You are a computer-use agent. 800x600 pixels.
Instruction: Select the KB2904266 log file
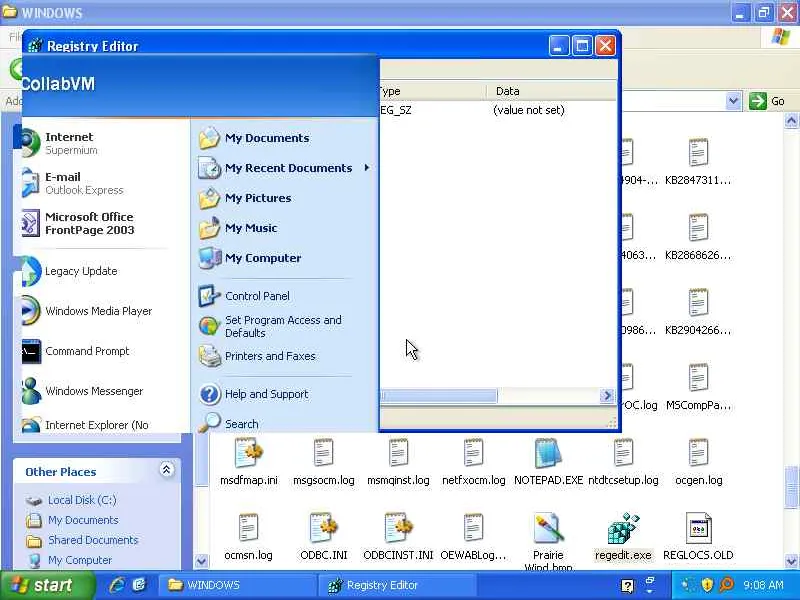pos(698,312)
